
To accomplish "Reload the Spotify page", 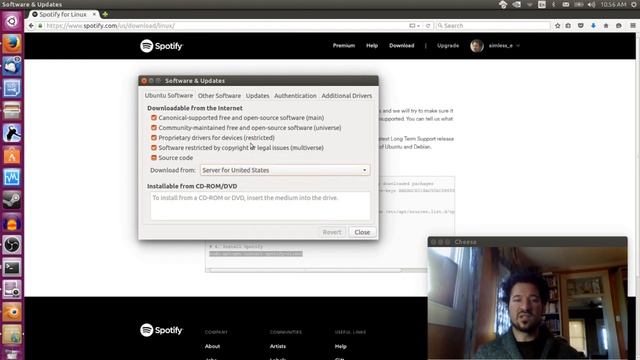I will pyautogui.click(x=428, y=26).
